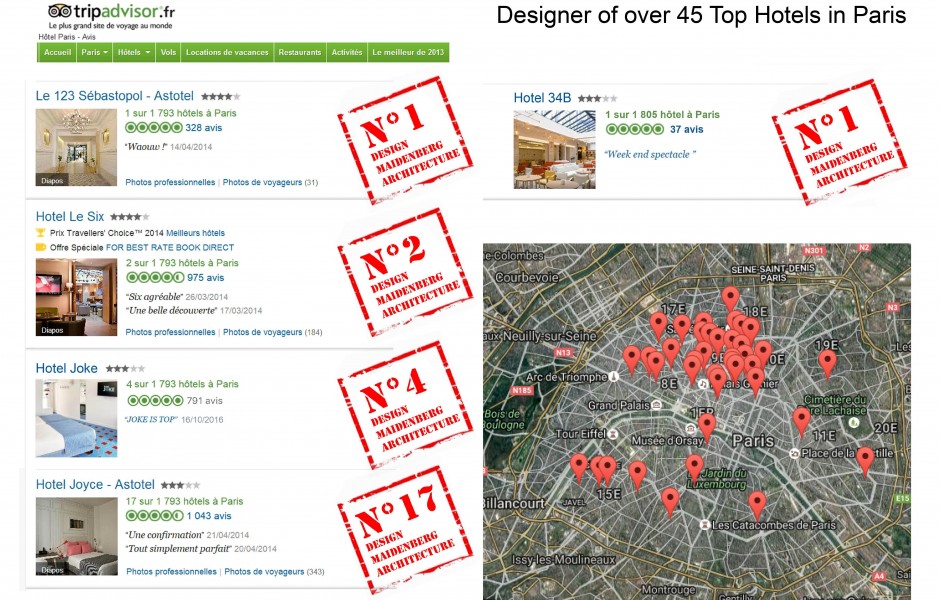
Task: Click the map pin on Jardin du Luxembourg
Action: [694, 468]
